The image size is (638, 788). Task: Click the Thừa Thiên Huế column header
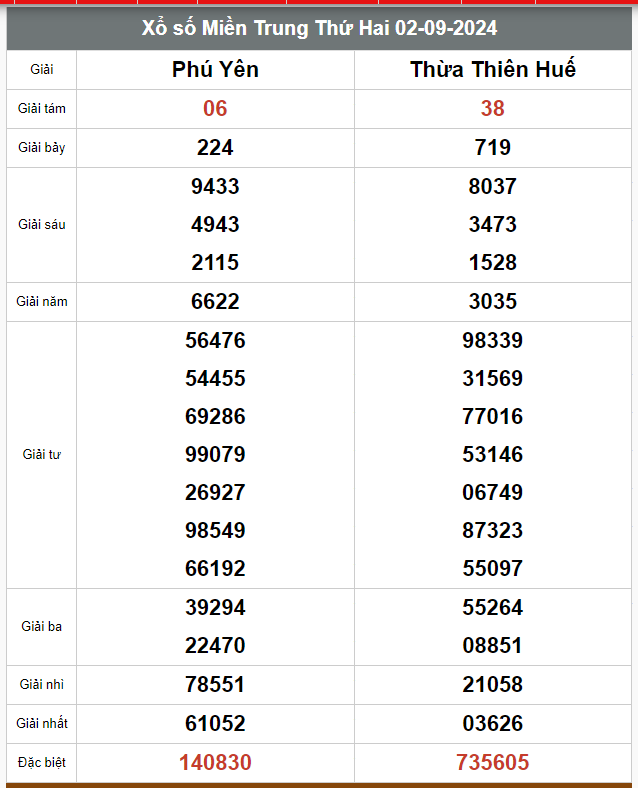tap(492, 69)
